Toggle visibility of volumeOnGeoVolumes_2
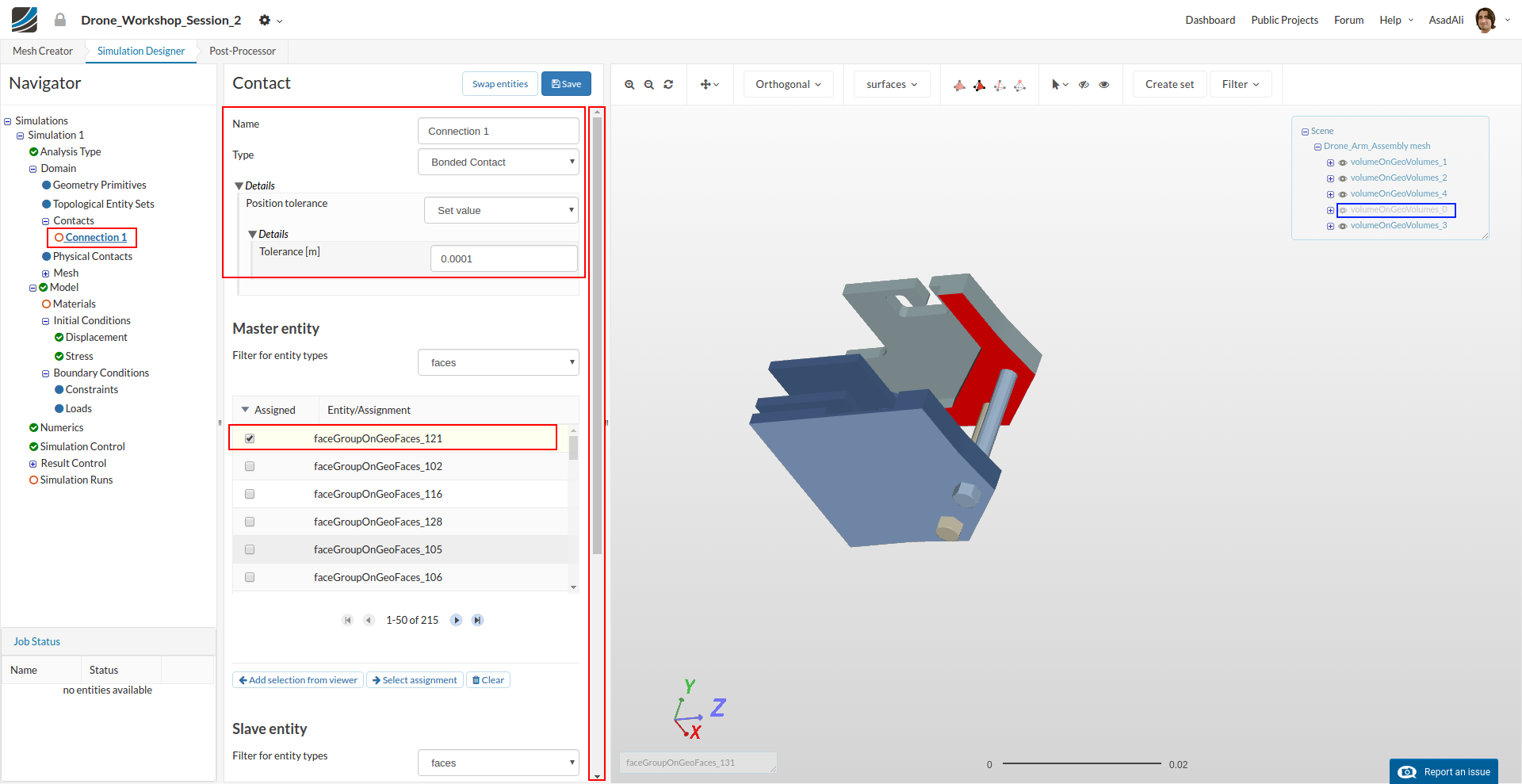This screenshot has width=1522, height=784. [1343, 178]
